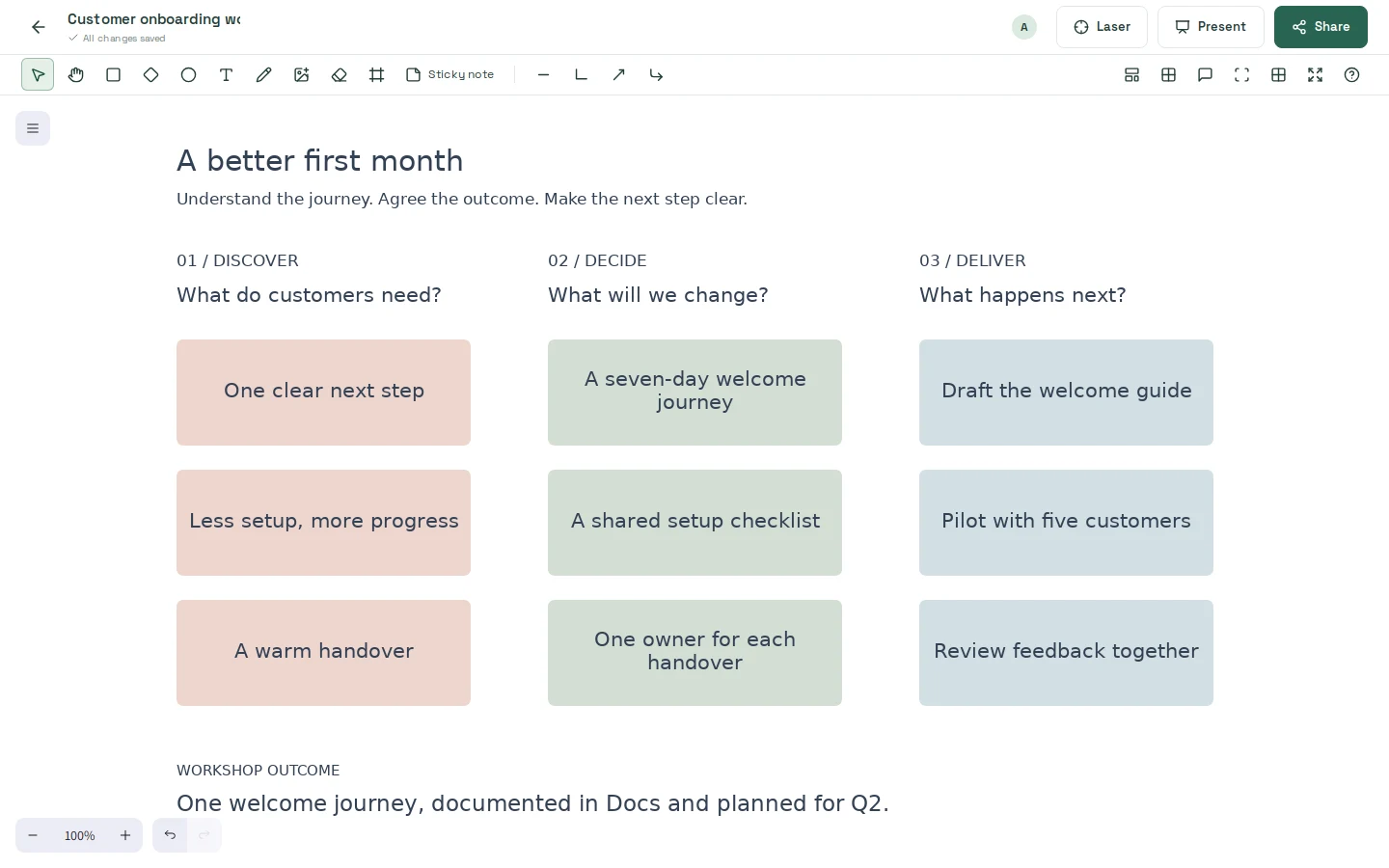Screen dimensions: 1389x868
Task: Open the templates layout panel icon
Action: point(1131,74)
